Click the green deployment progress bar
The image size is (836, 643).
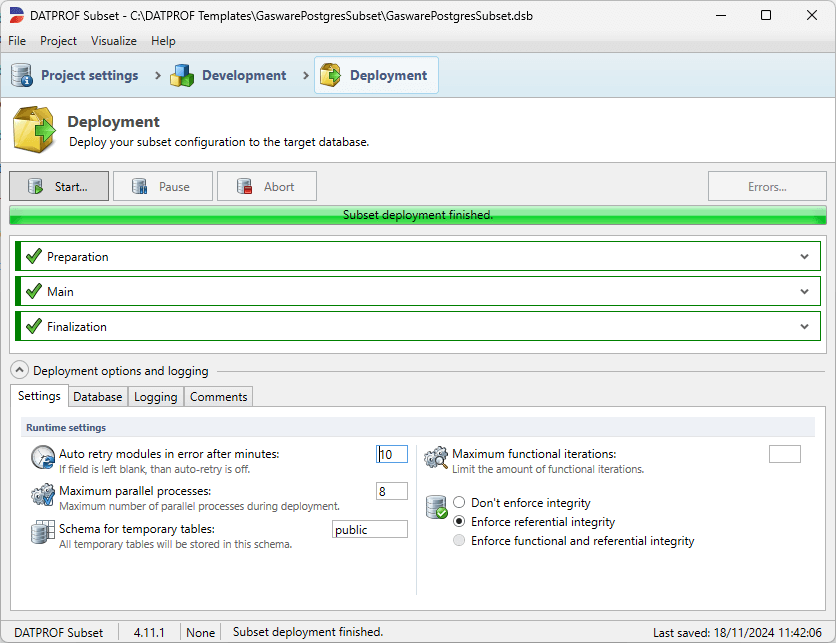(417, 214)
